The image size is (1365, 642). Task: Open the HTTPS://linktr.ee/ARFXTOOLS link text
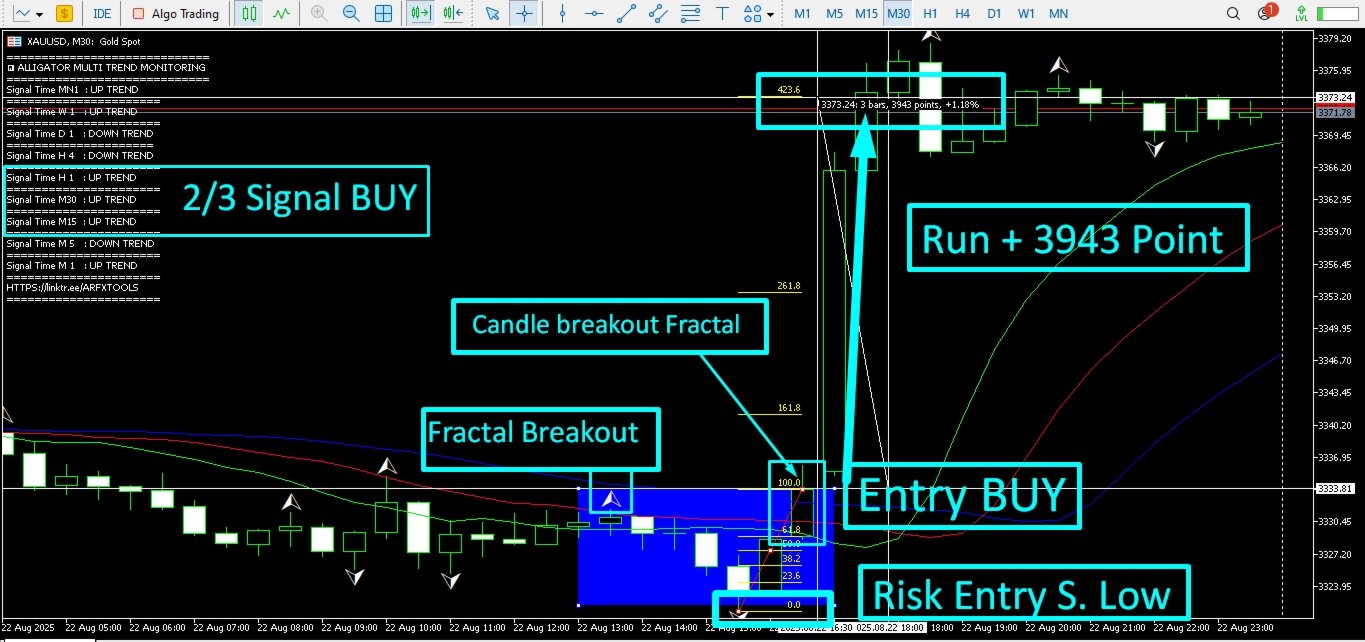pyautogui.click(x=72, y=287)
